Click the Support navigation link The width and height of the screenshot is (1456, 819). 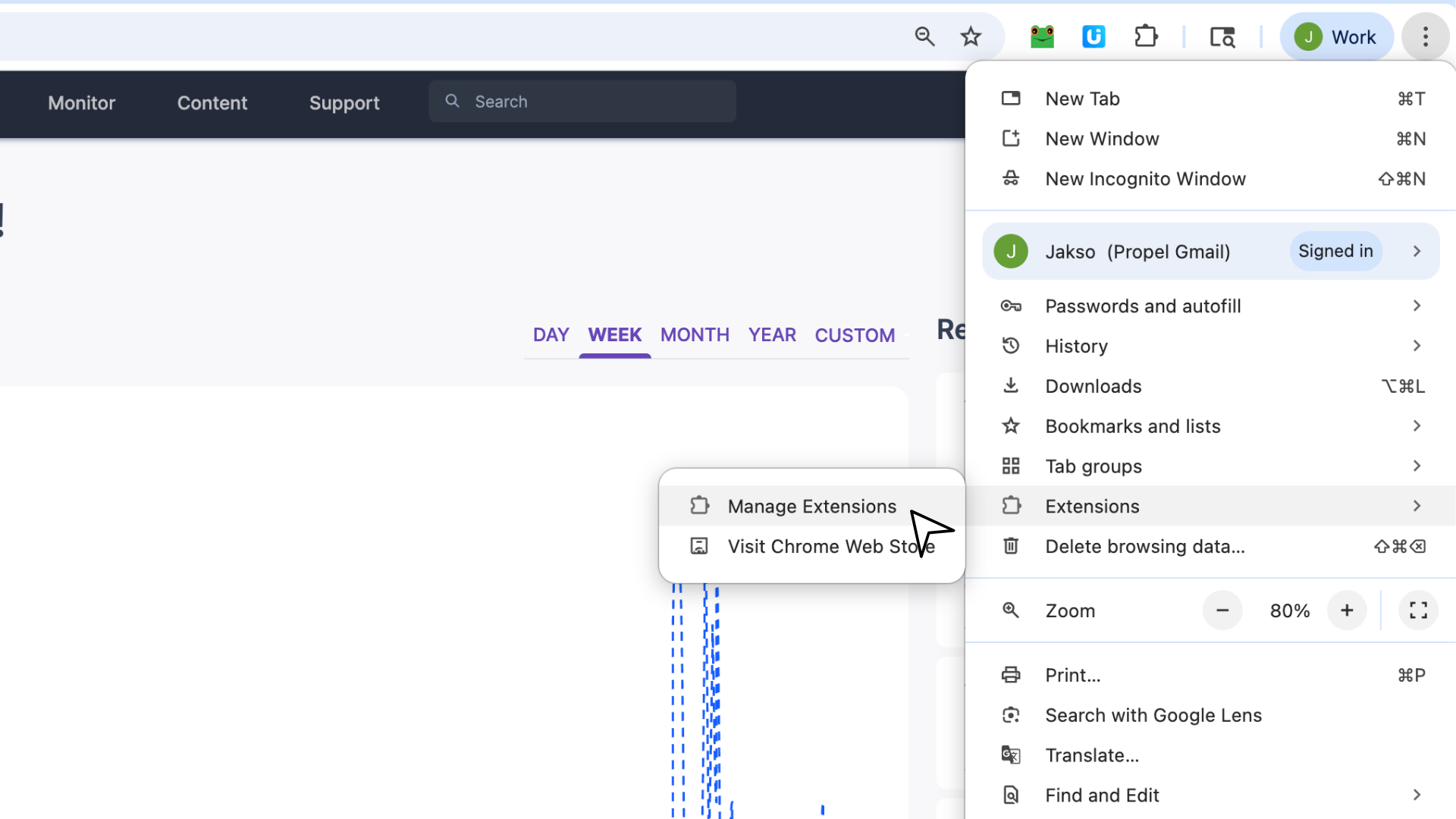pos(344,103)
